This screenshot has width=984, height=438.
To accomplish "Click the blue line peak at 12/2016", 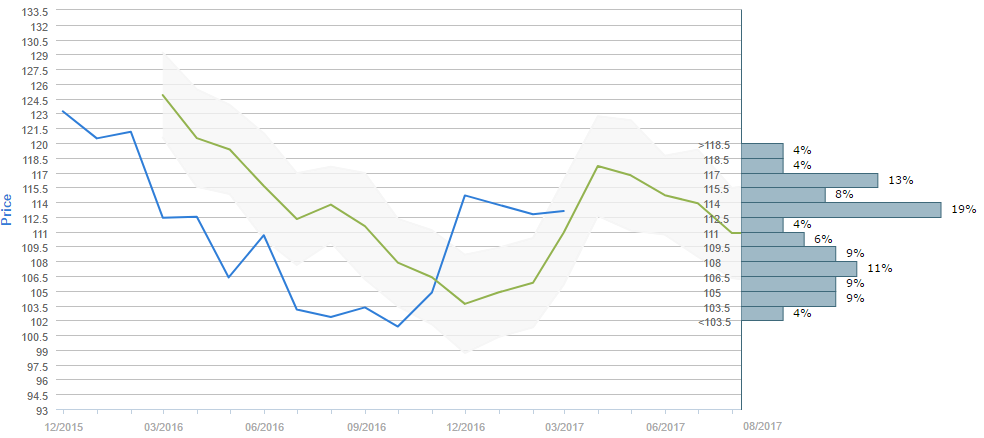I will (465, 195).
